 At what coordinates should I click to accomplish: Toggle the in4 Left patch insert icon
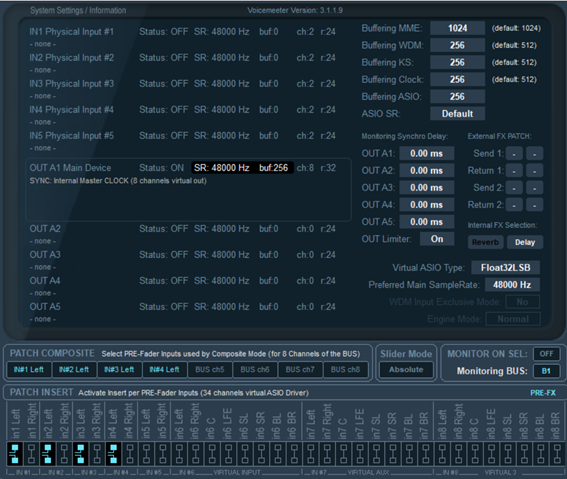[113, 454]
